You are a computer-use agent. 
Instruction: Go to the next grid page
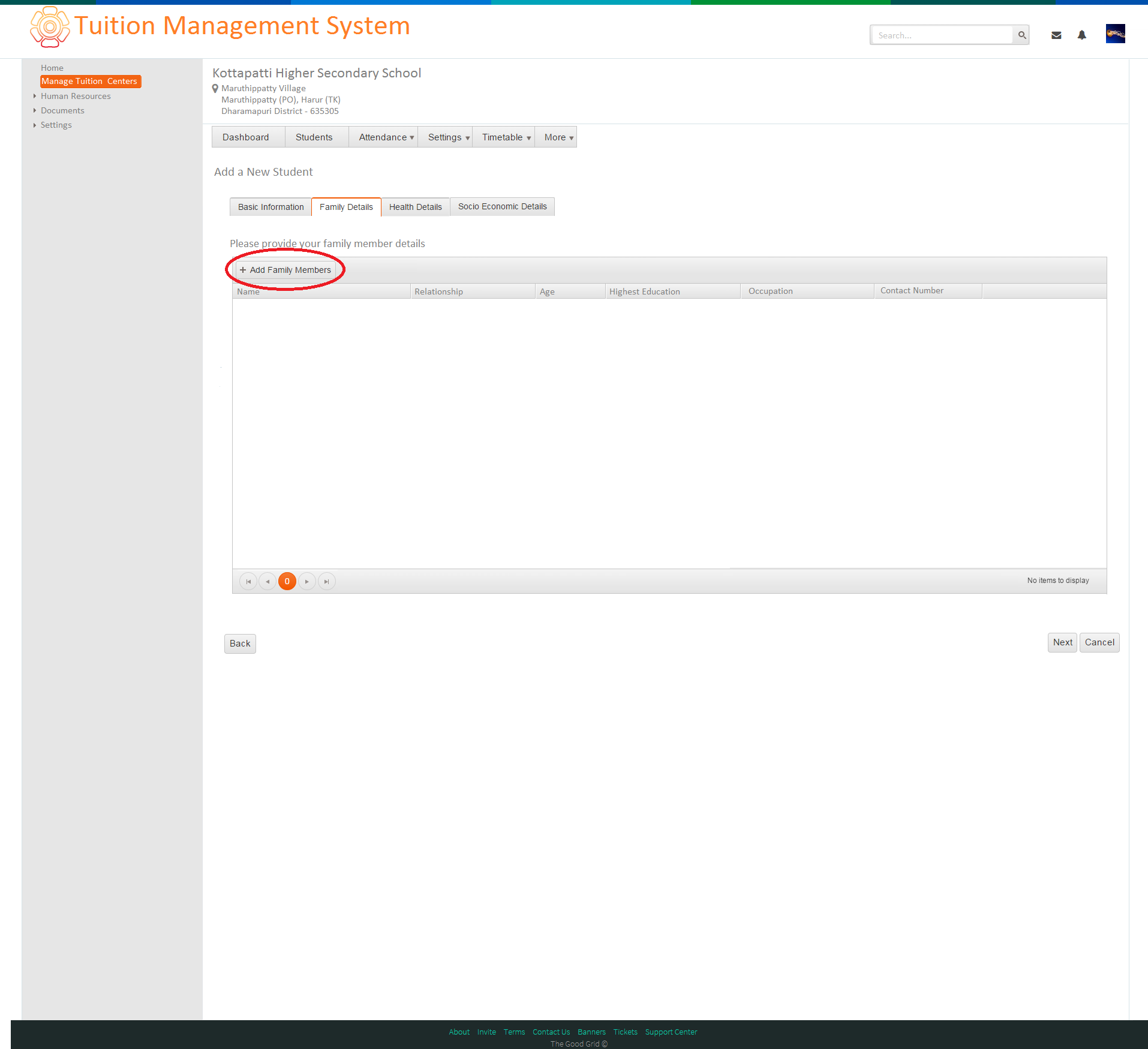click(x=307, y=581)
